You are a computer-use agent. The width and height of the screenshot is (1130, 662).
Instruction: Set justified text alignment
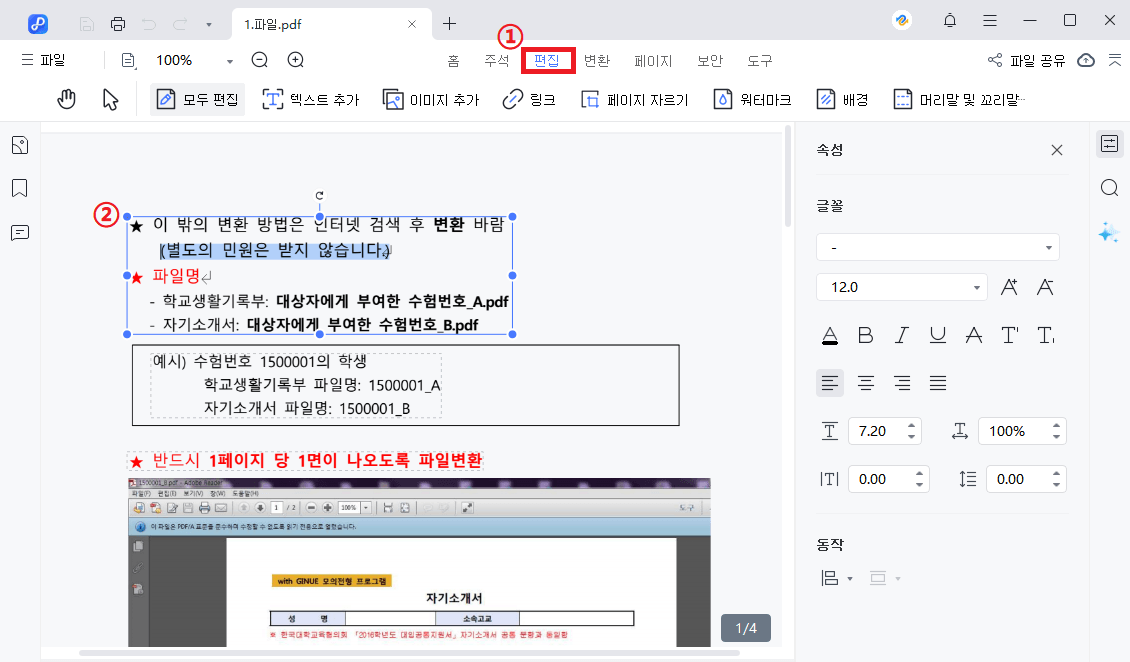click(x=938, y=383)
